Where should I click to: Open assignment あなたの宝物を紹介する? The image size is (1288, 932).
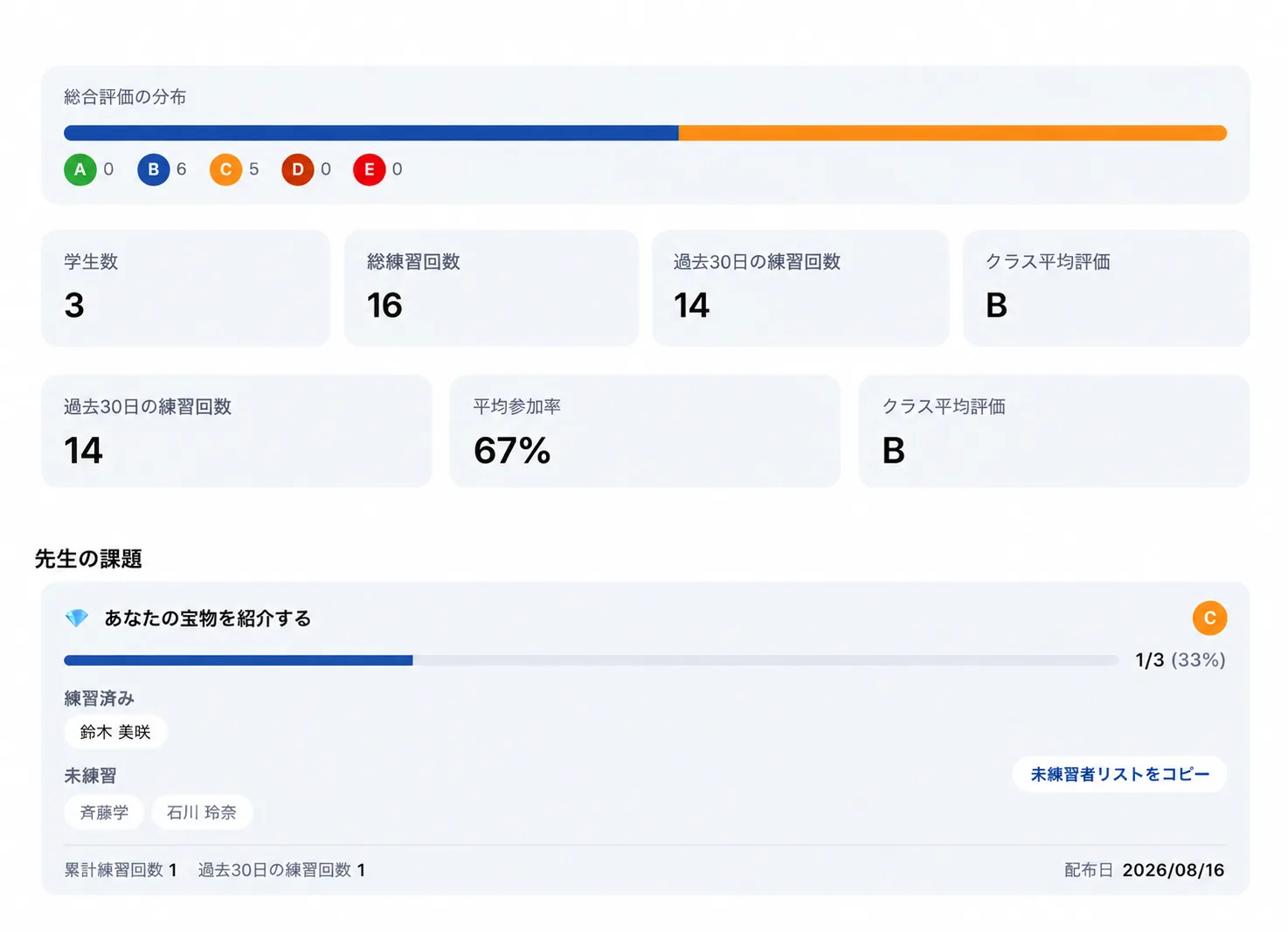coord(208,618)
